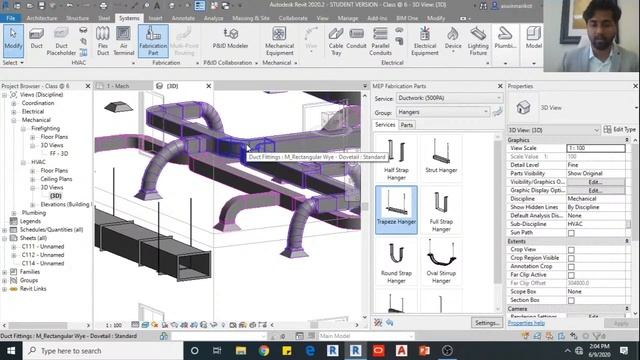The height and width of the screenshot is (360, 640).
Task: Click the Mechanical Equipment tool
Action: 279,41
